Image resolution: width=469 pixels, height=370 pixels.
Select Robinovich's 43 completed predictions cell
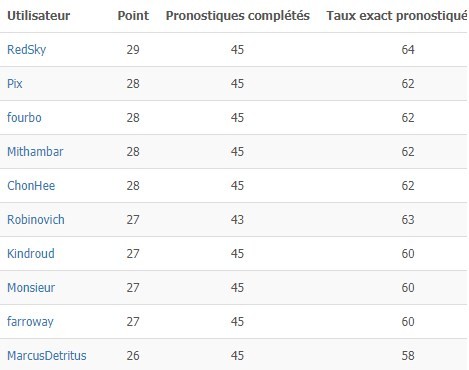pos(237,220)
